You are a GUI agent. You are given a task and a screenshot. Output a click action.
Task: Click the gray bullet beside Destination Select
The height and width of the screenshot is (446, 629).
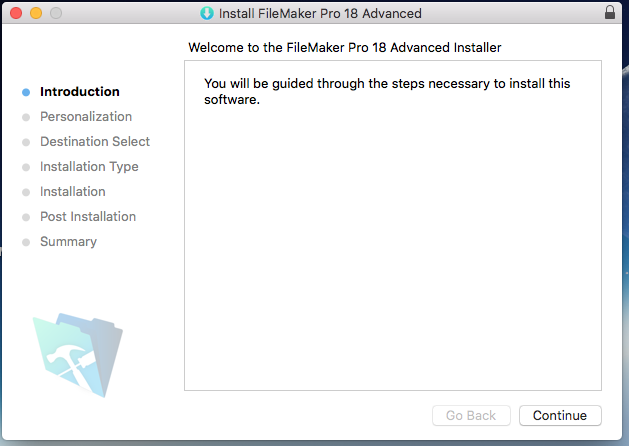point(26,142)
